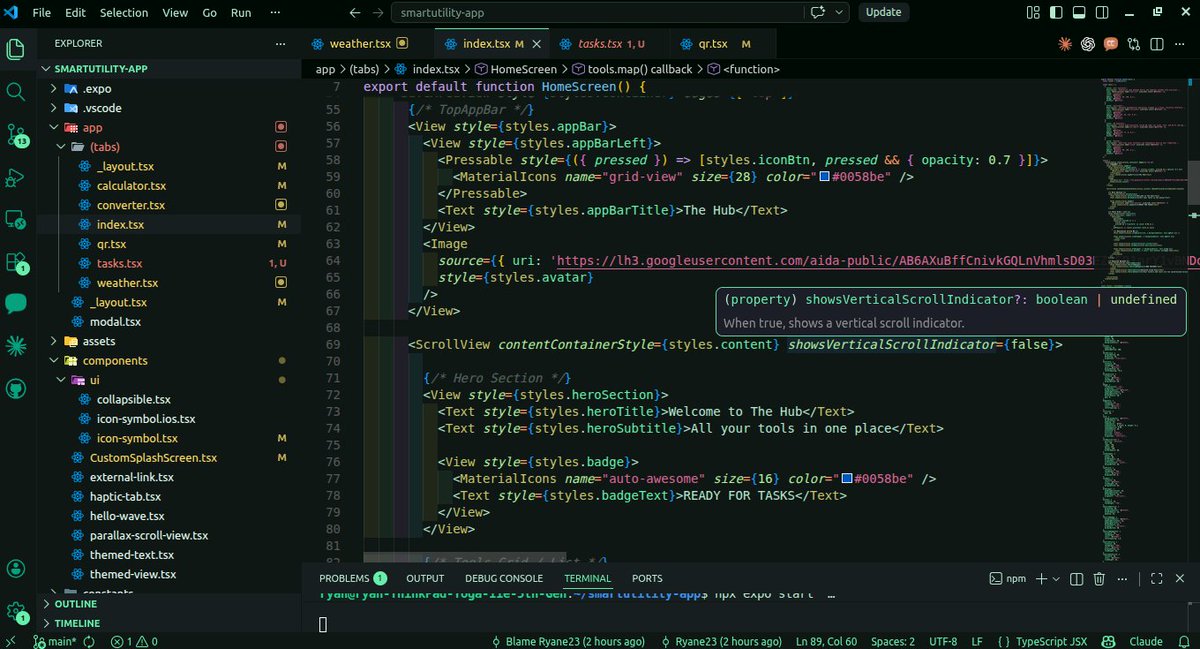Open the Explorer view in activity bar
The image size is (1200, 649).
tap(16, 49)
